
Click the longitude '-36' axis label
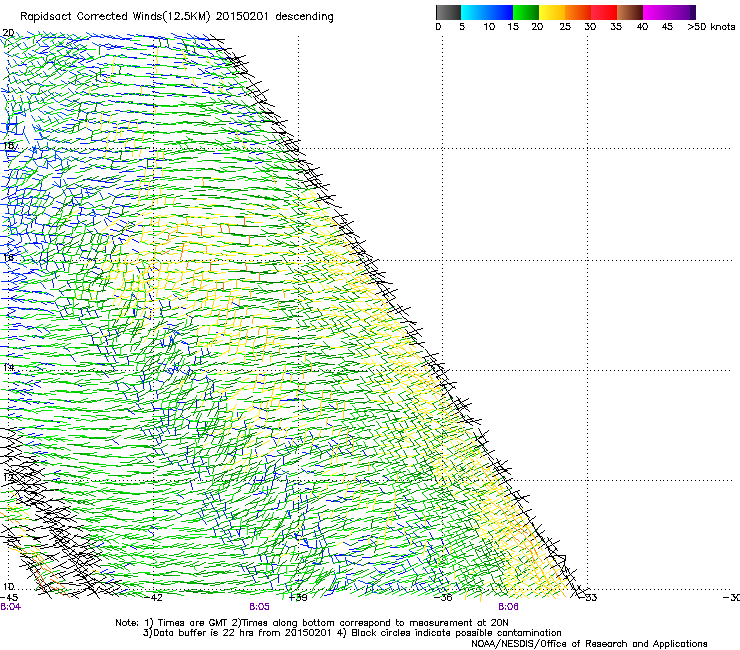[x=444, y=598]
